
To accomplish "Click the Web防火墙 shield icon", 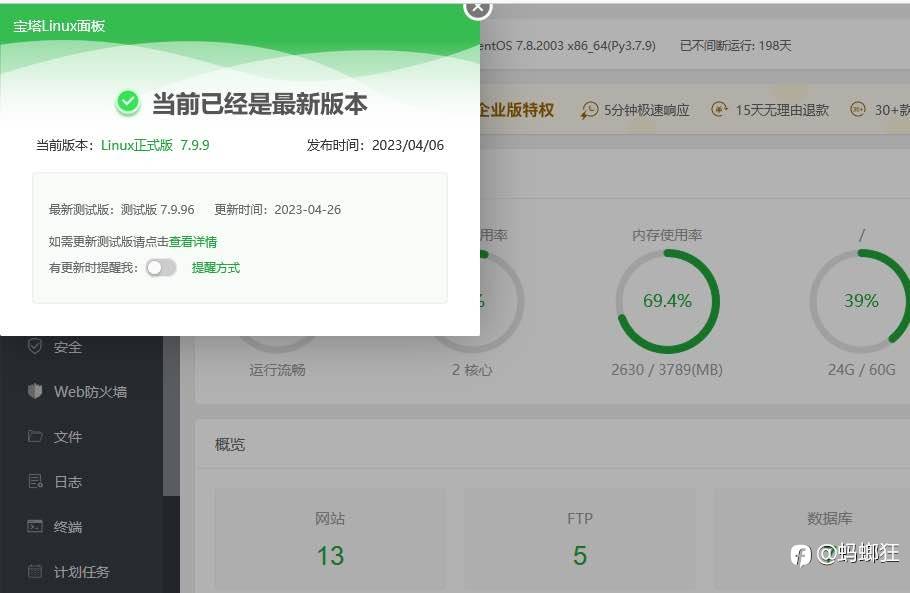I will coord(35,391).
